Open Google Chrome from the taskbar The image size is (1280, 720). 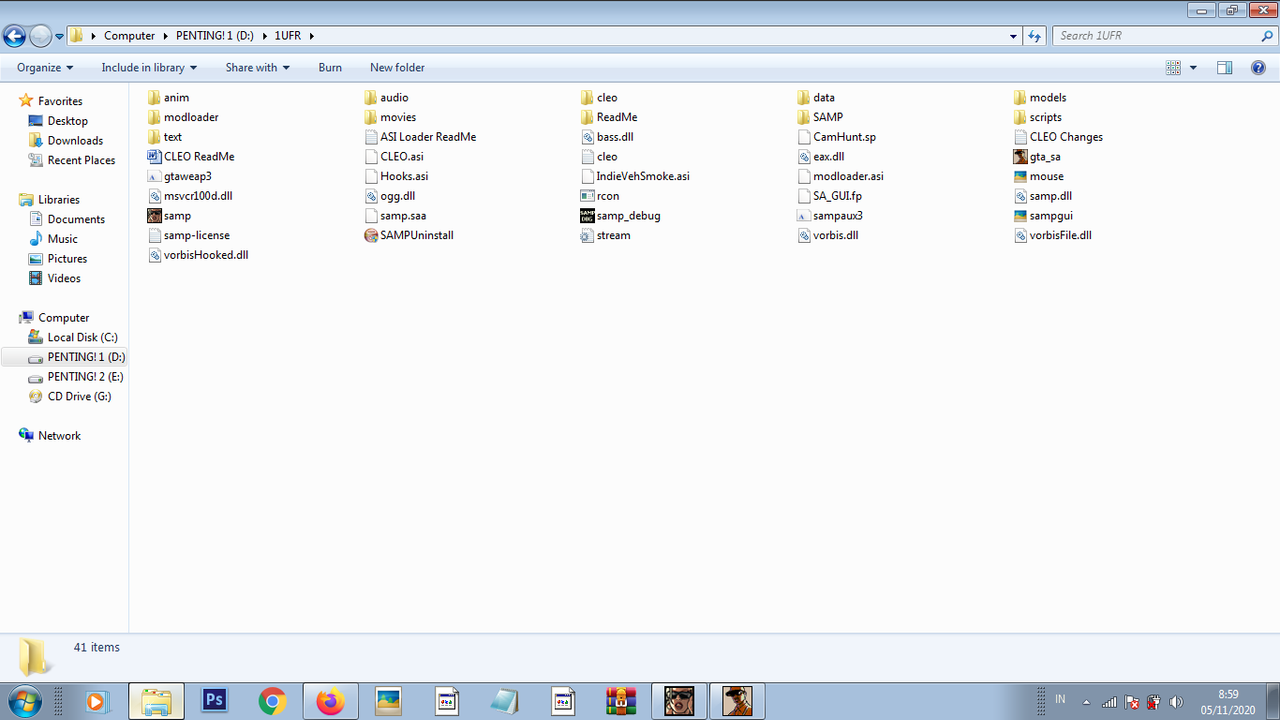pyautogui.click(x=272, y=701)
